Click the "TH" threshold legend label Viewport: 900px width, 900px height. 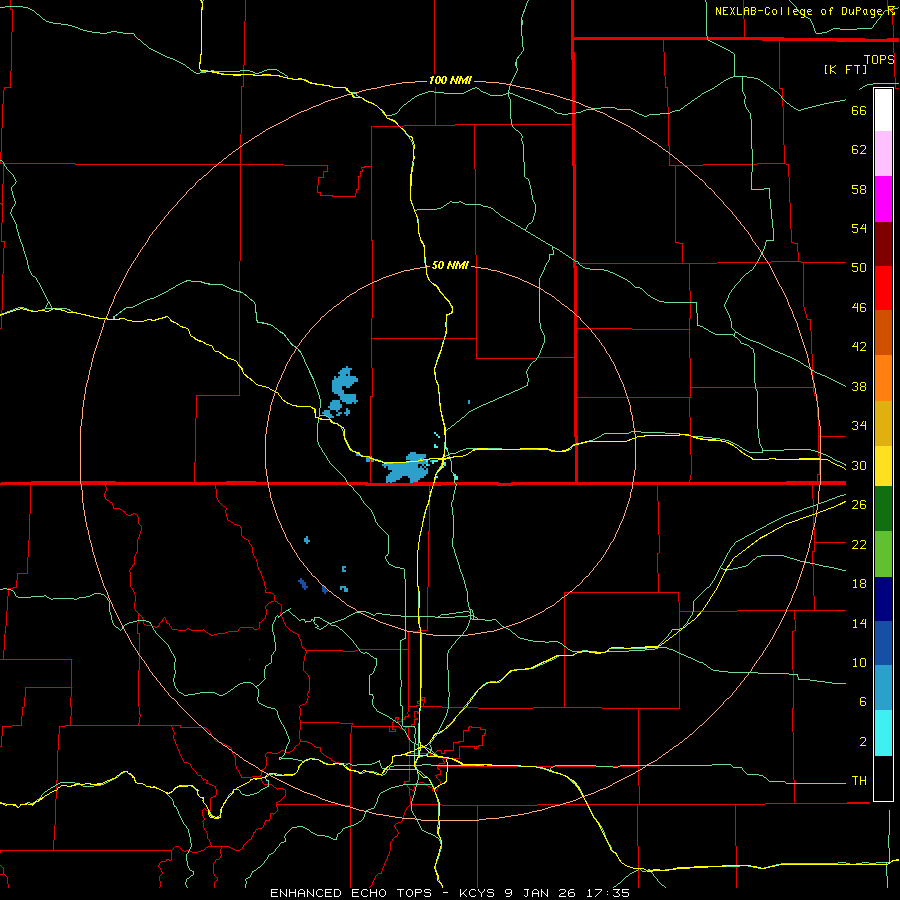point(859,780)
